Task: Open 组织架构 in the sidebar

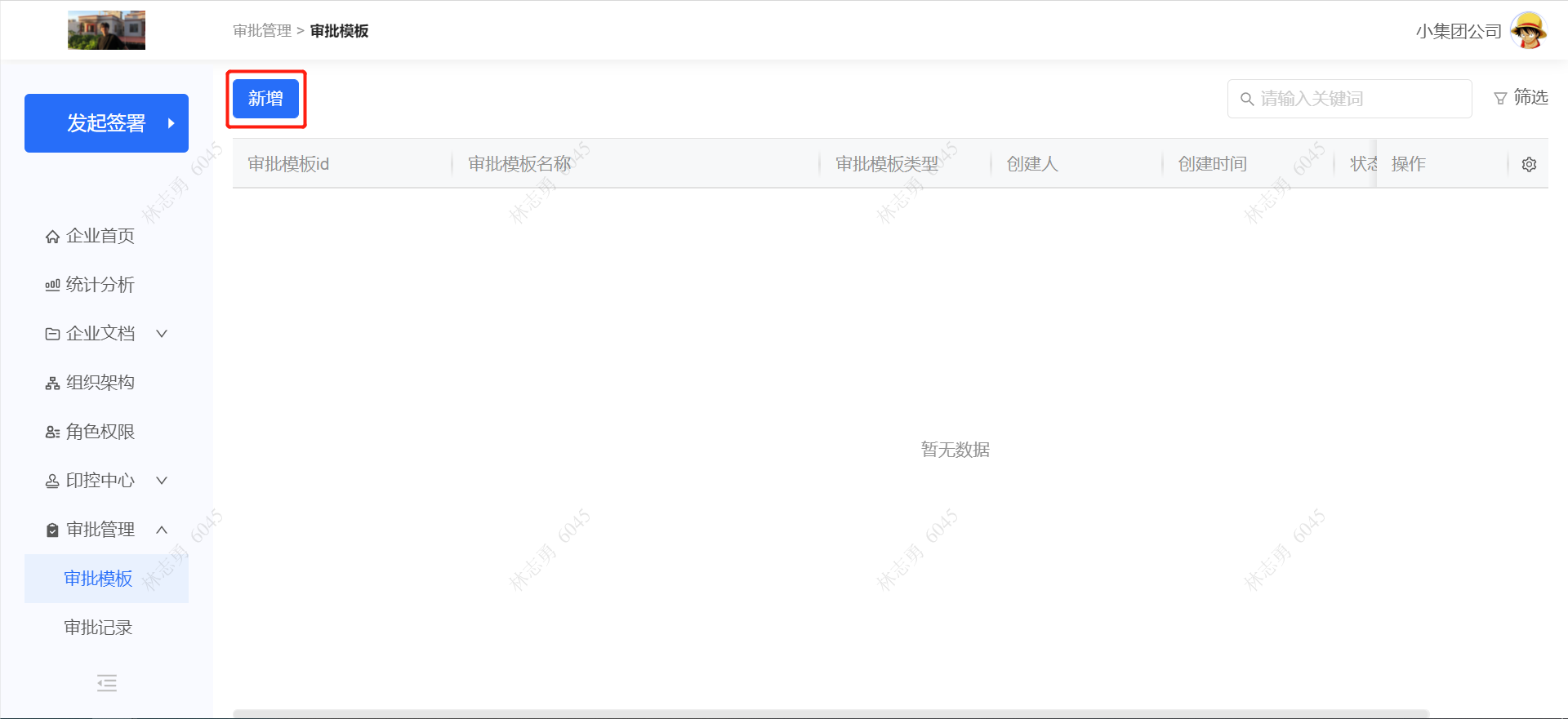Action: (100, 383)
